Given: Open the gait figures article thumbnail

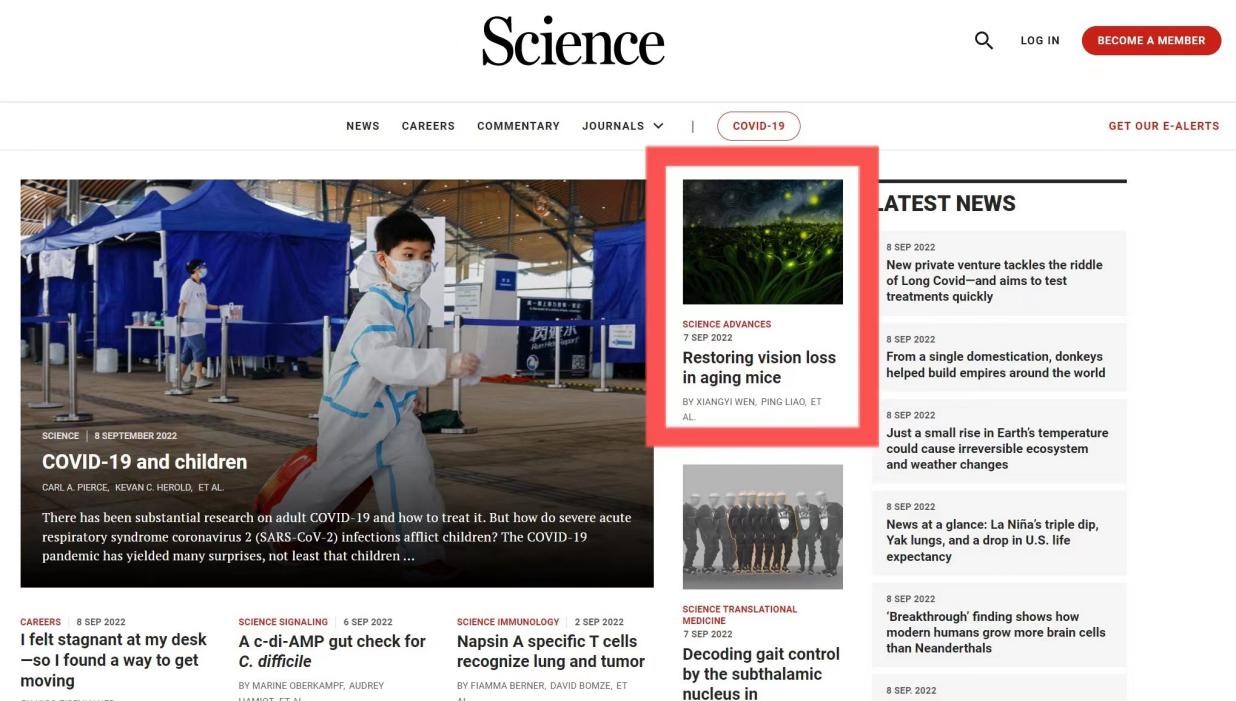Looking at the screenshot, I should pyautogui.click(x=763, y=527).
